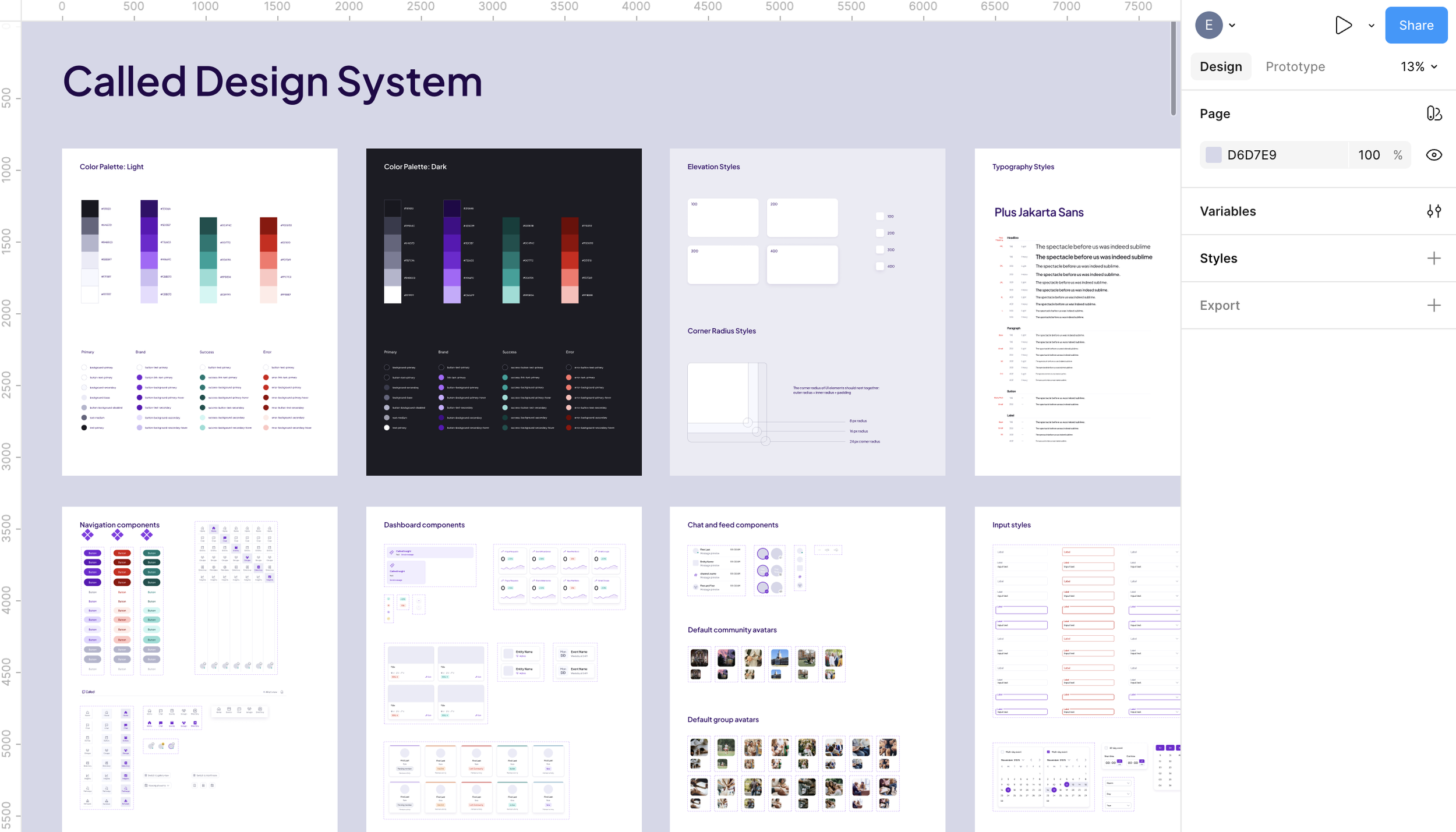Image resolution: width=1456 pixels, height=832 pixels.
Task: Click page color styles icon
Action: click(x=1433, y=114)
